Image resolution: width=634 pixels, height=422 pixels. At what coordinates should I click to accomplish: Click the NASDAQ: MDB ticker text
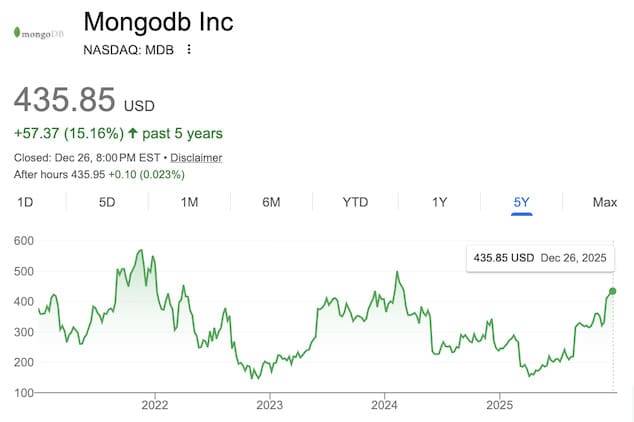(130, 50)
